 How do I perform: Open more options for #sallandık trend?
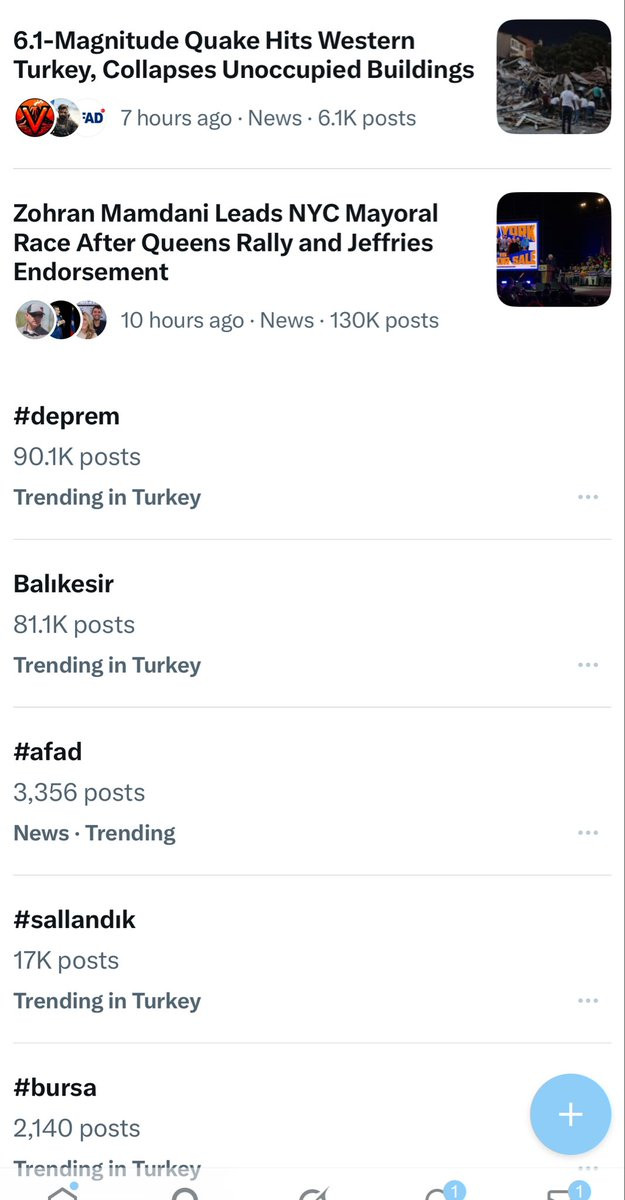tap(588, 1001)
